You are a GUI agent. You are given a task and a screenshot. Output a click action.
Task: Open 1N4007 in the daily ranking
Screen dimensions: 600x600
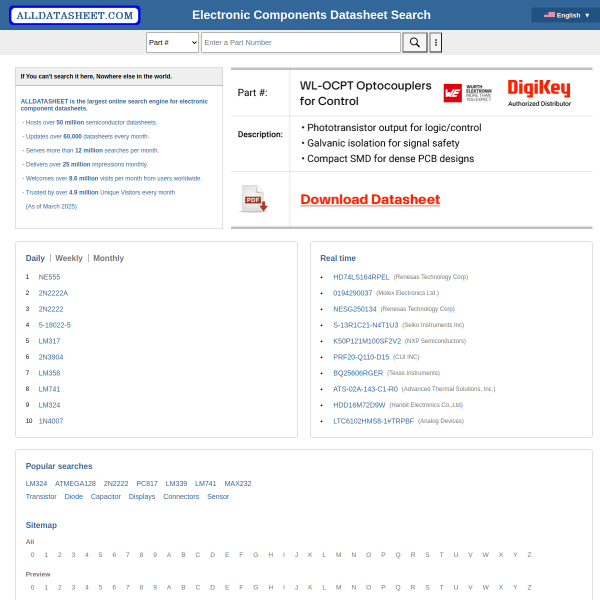point(51,421)
